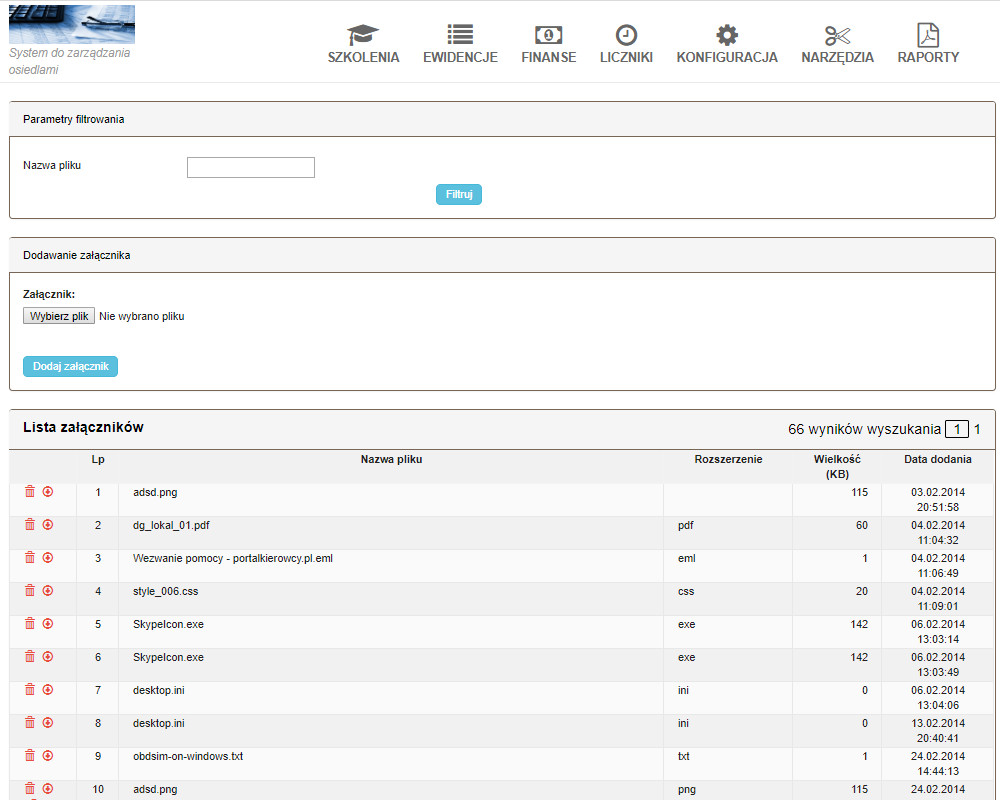Delete the dg_lokal_01.pdf attachment
The height and width of the screenshot is (800, 1000).
pos(30,525)
